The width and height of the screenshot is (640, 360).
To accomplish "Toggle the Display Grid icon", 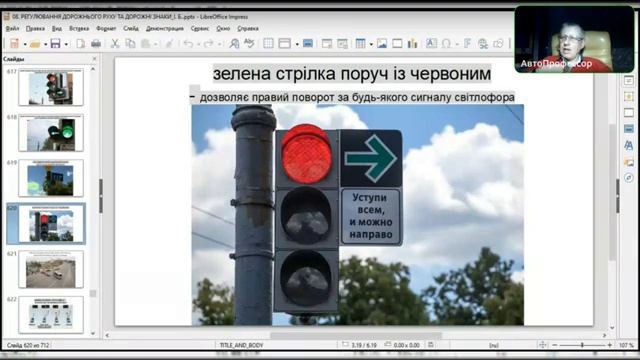I will 268,43.
